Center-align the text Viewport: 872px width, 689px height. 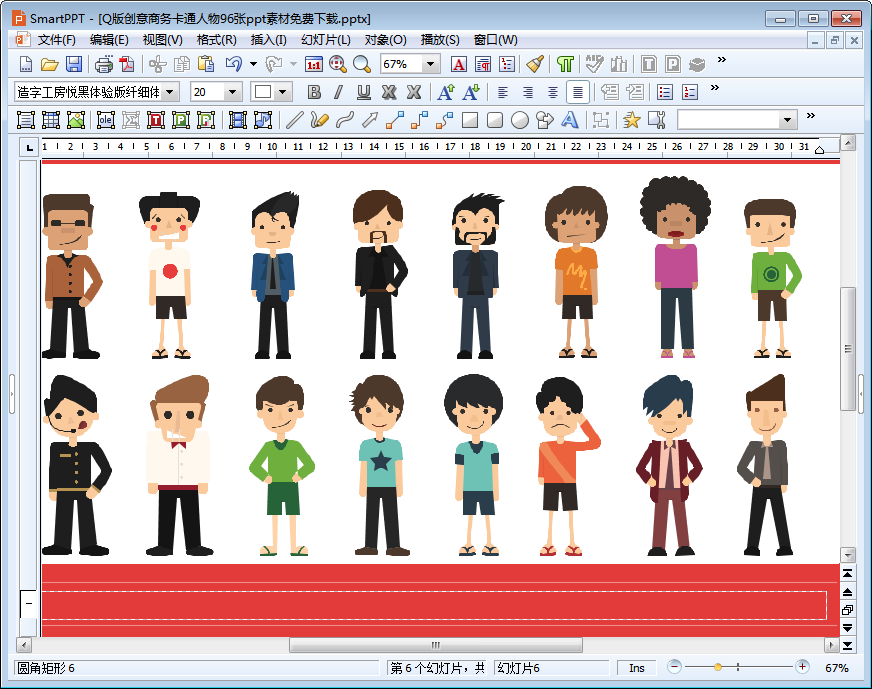(553, 92)
